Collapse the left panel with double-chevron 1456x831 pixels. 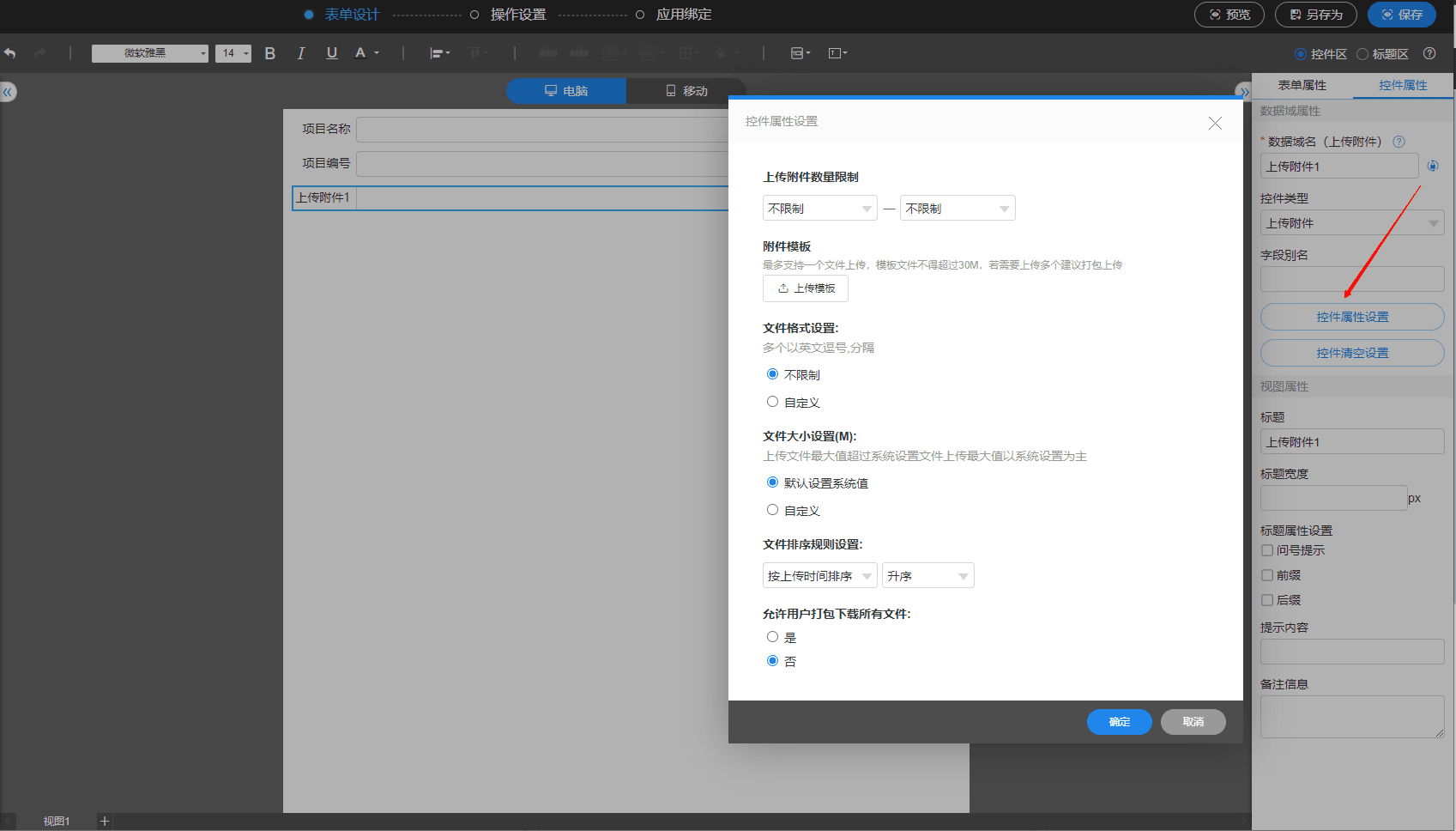(x=8, y=92)
